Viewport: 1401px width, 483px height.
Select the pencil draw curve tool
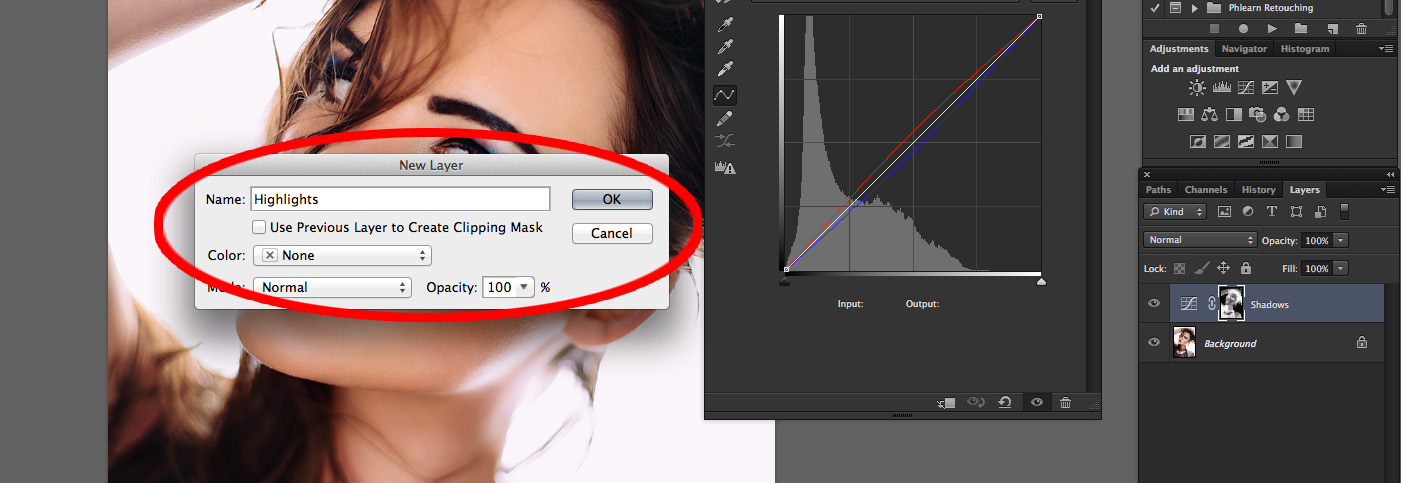tap(726, 118)
